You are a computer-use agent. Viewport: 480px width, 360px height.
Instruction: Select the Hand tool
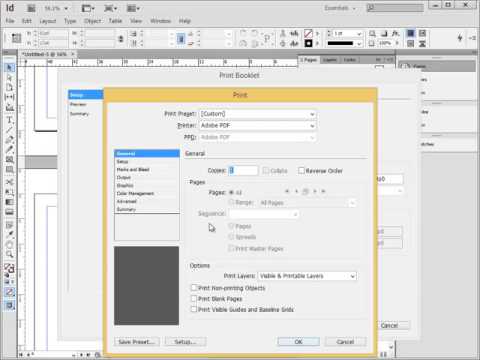pyautogui.click(x=9, y=245)
